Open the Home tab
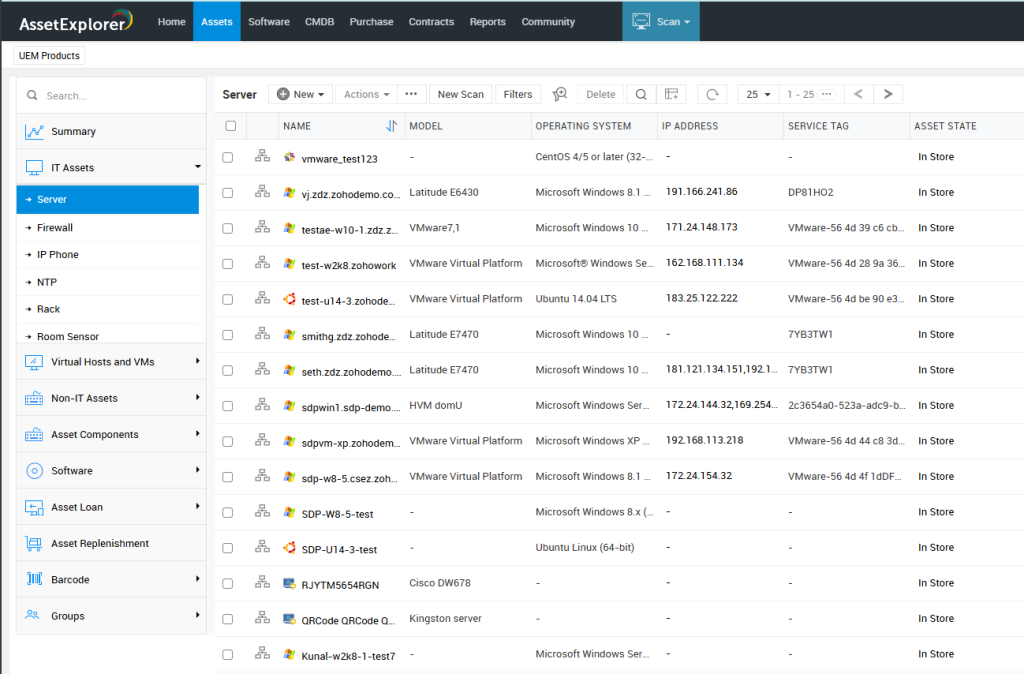Image resolution: width=1024 pixels, height=674 pixels. point(172,22)
